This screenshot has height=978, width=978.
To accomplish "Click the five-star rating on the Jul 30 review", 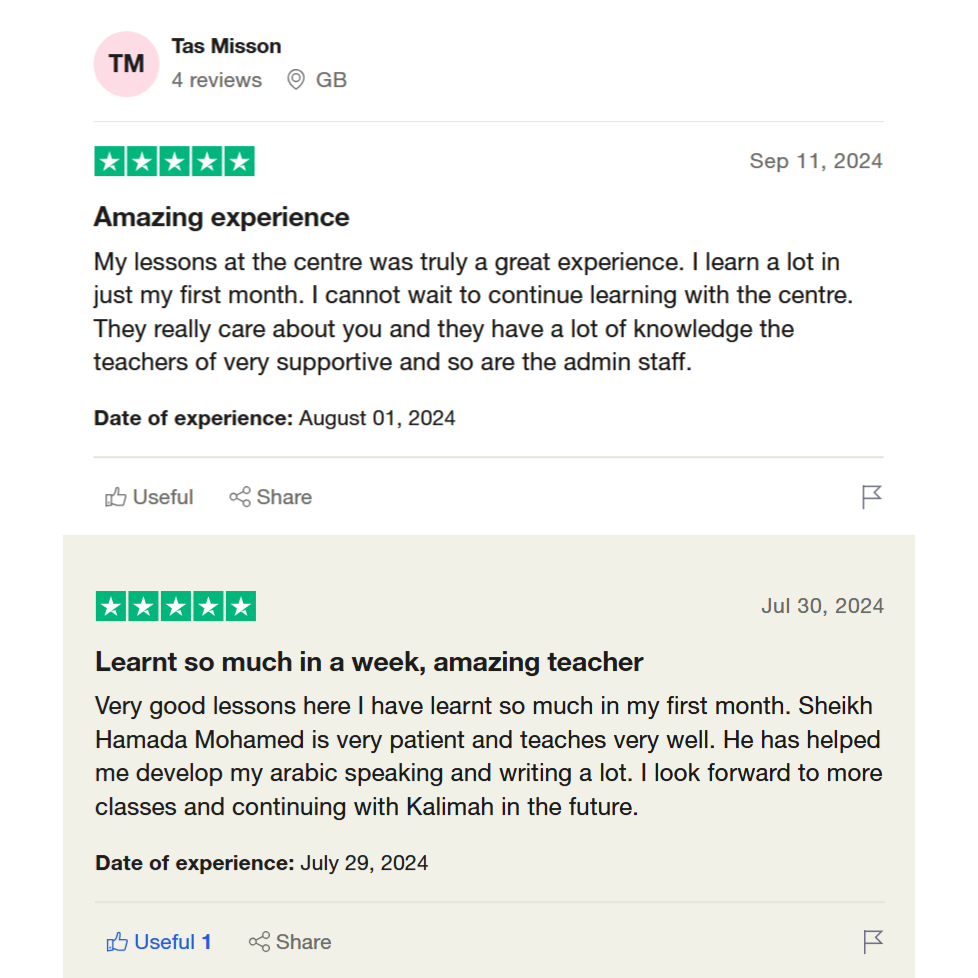I will click(x=176, y=606).
